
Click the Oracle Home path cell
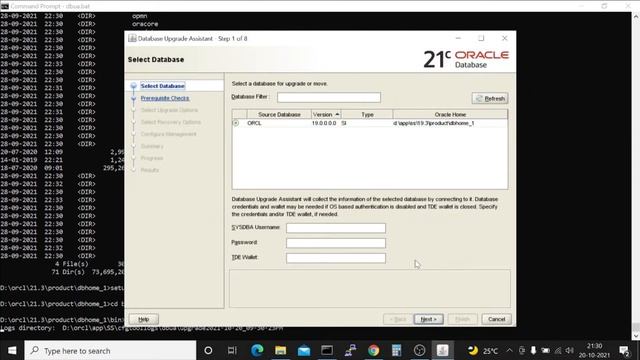[x=450, y=123]
